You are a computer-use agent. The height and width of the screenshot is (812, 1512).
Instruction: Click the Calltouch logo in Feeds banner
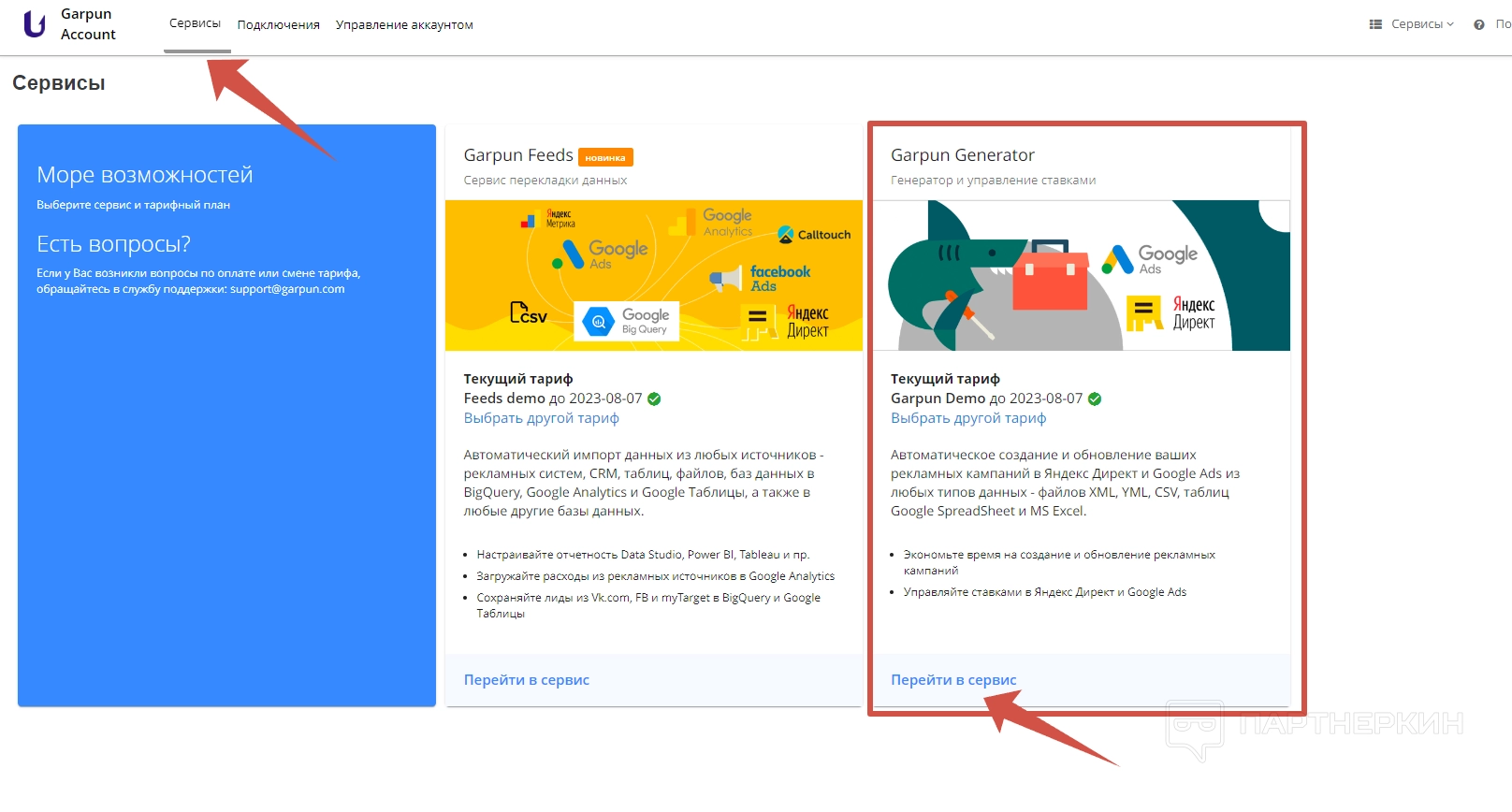[814, 235]
